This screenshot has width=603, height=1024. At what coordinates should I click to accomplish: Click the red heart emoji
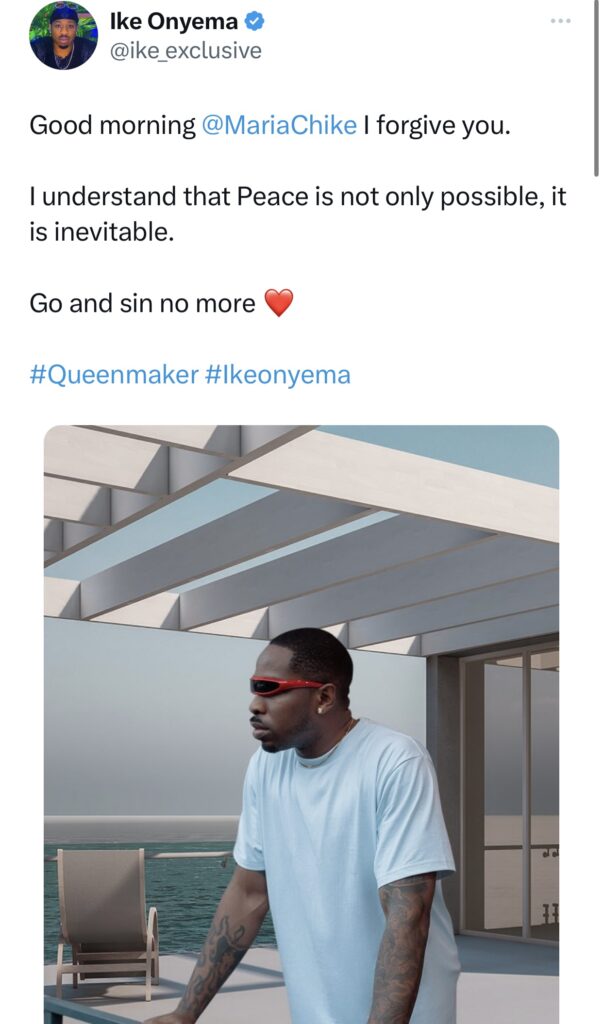279,303
